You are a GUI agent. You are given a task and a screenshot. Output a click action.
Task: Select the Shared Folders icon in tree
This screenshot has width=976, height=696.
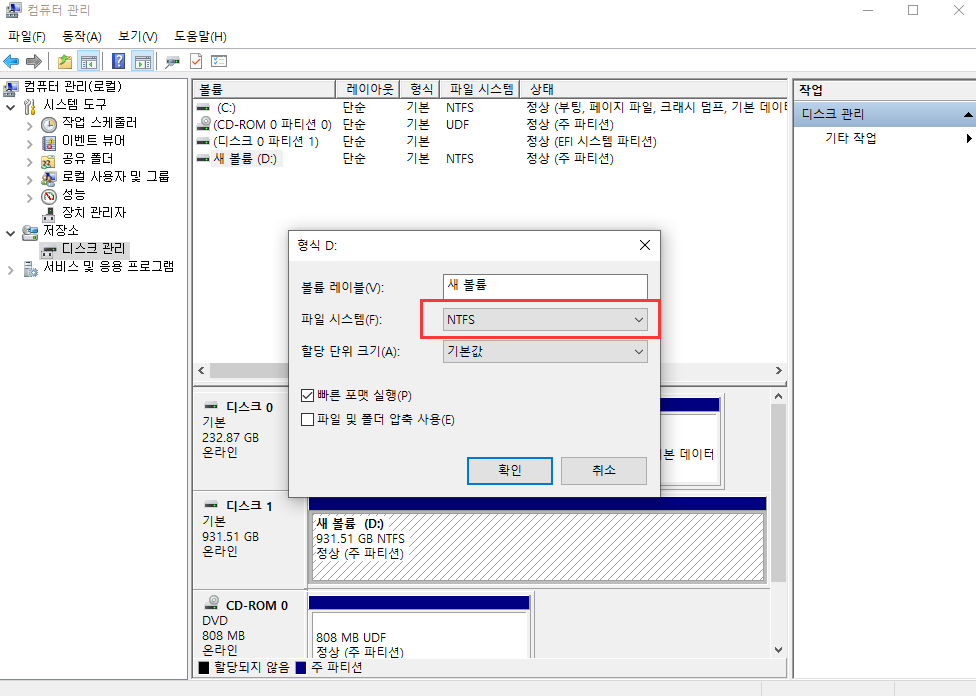click(49, 161)
